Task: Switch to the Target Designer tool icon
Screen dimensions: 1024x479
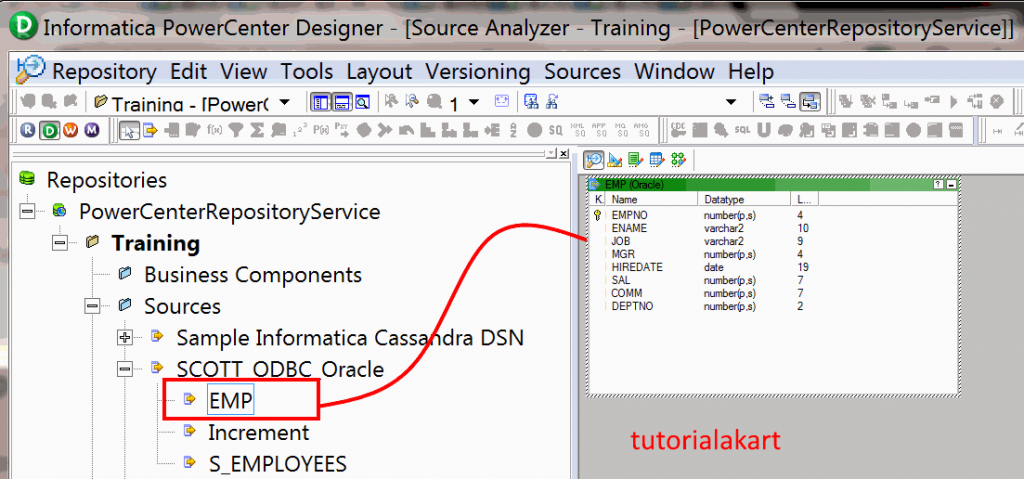Action: pos(615,159)
